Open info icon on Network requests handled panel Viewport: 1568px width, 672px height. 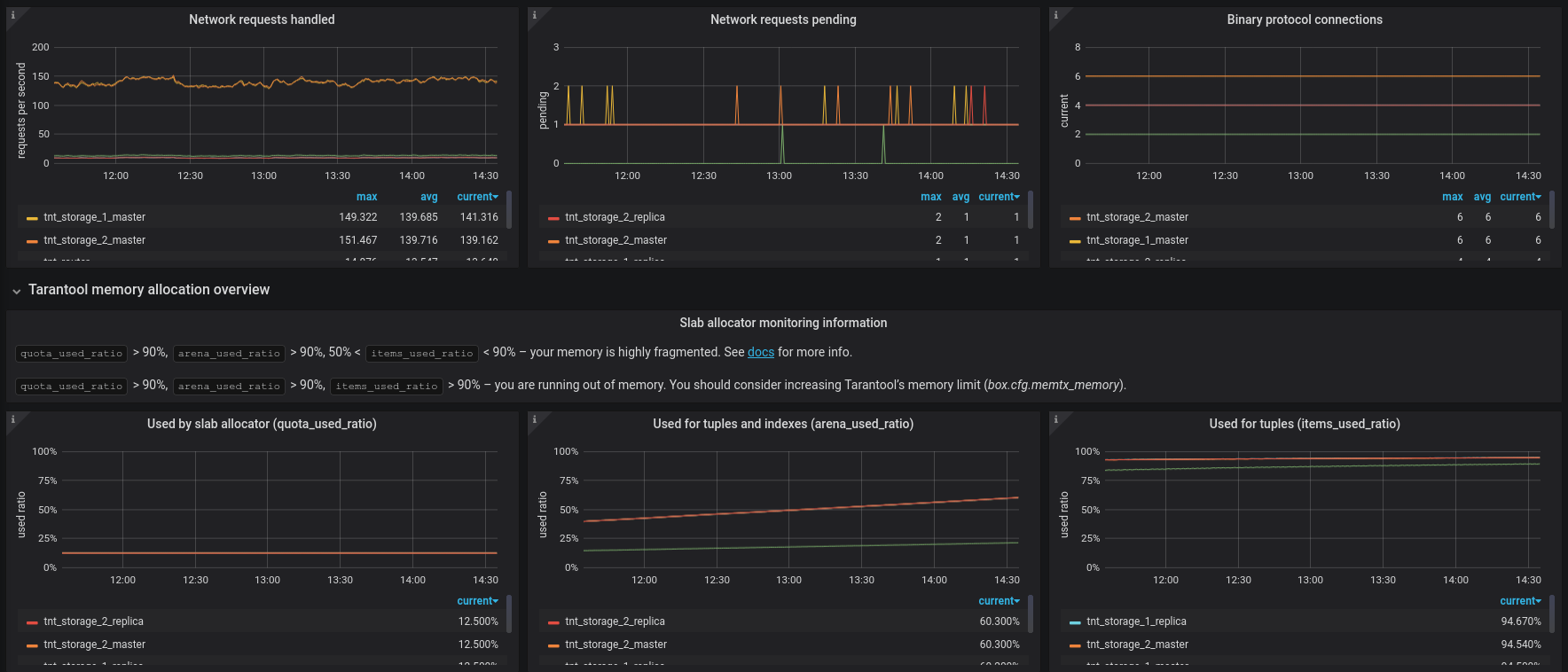pyautogui.click(x=12, y=14)
